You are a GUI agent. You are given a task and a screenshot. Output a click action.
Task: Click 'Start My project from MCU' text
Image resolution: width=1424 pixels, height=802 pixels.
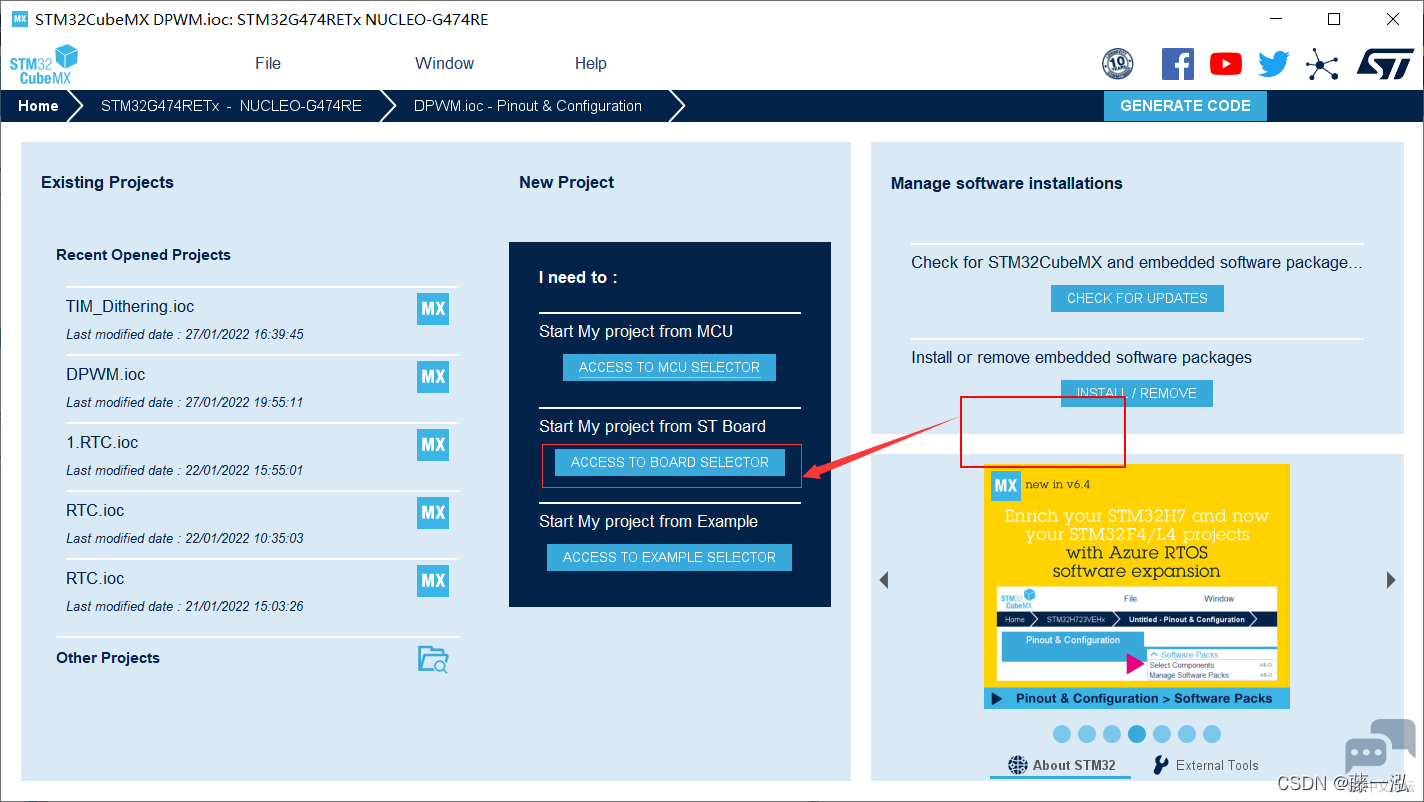coord(636,331)
